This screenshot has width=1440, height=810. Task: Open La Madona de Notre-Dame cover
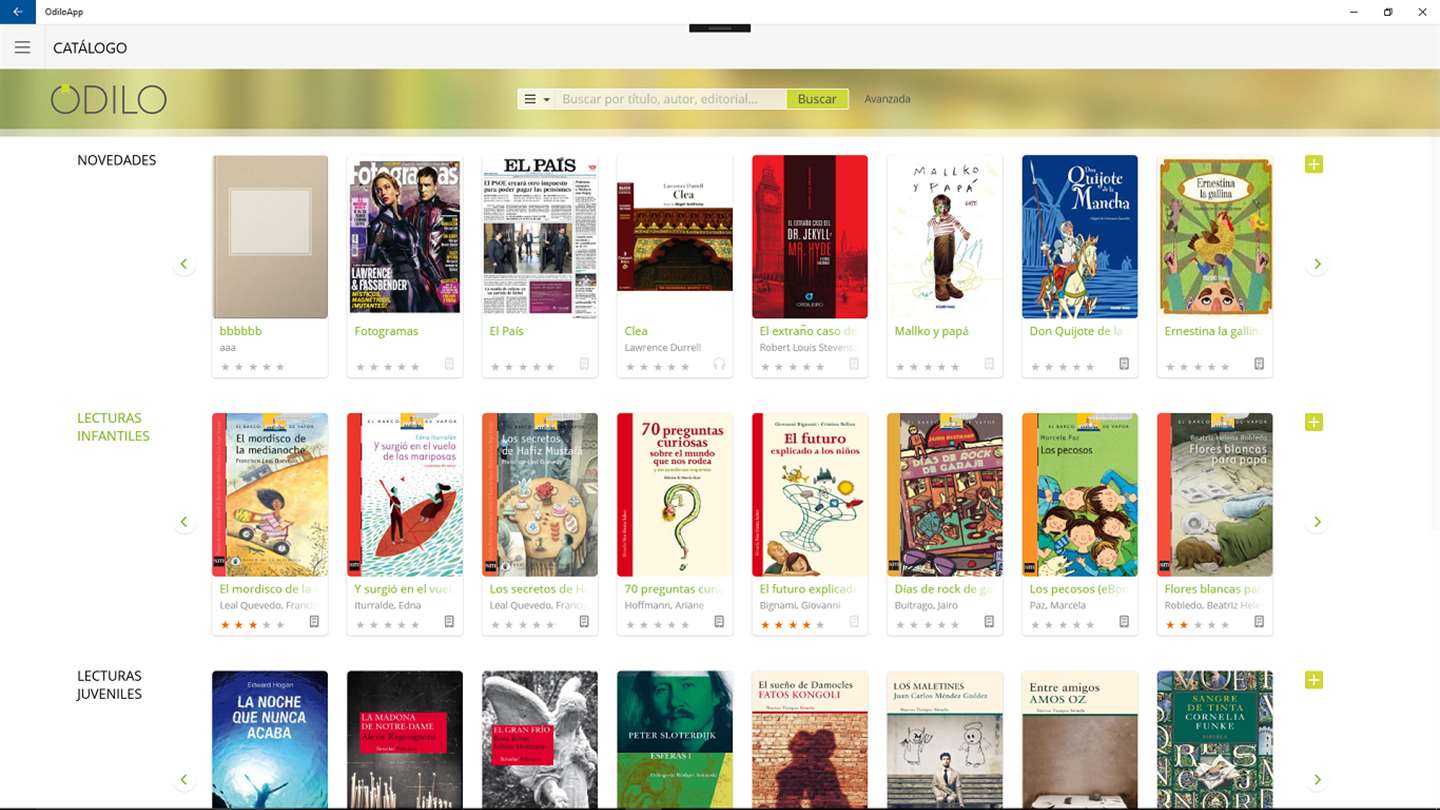click(405, 739)
